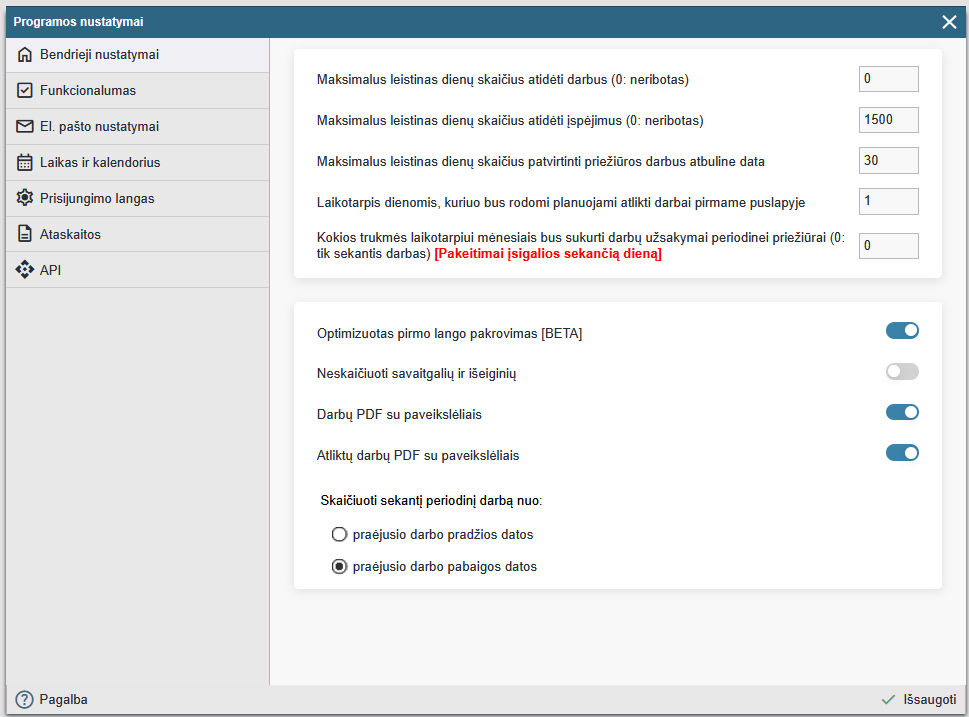Click the periodinei priežiūrai months input field
The width and height of the screenshot is (969, 717).
[x=889, y=246]
